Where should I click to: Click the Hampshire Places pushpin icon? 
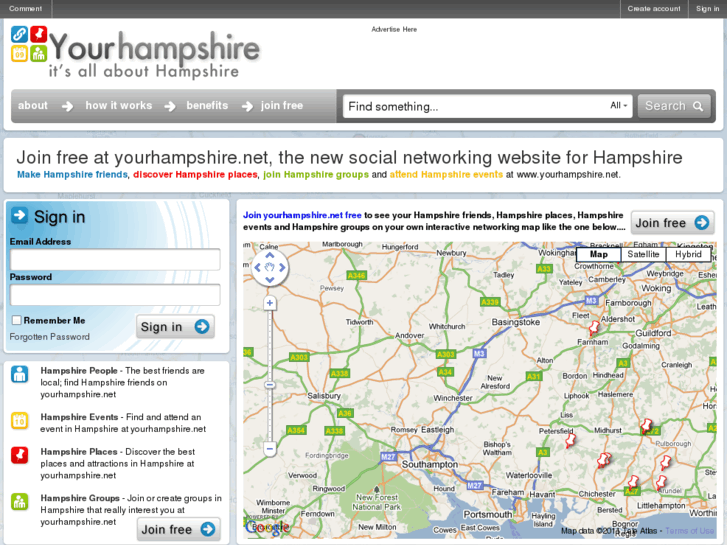(x=19, y=455)
